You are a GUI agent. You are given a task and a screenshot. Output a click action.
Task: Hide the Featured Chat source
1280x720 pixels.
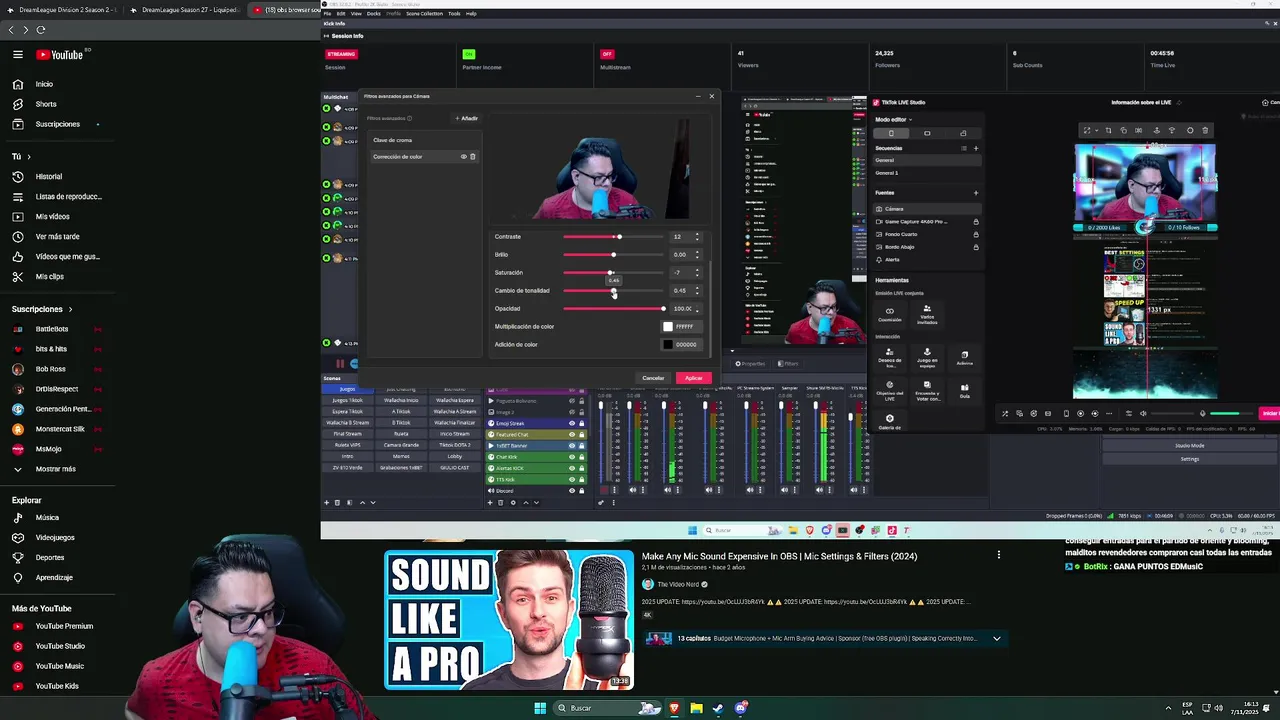572,434
